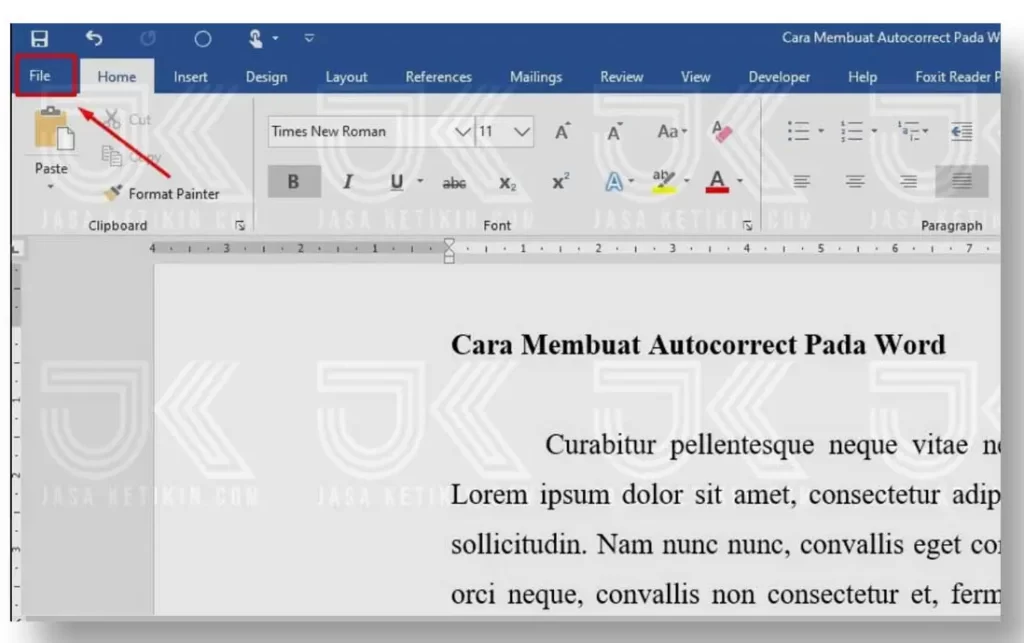Open the View tab
The height and width of the screenshot is (643, 1024).
coord(696,77)
